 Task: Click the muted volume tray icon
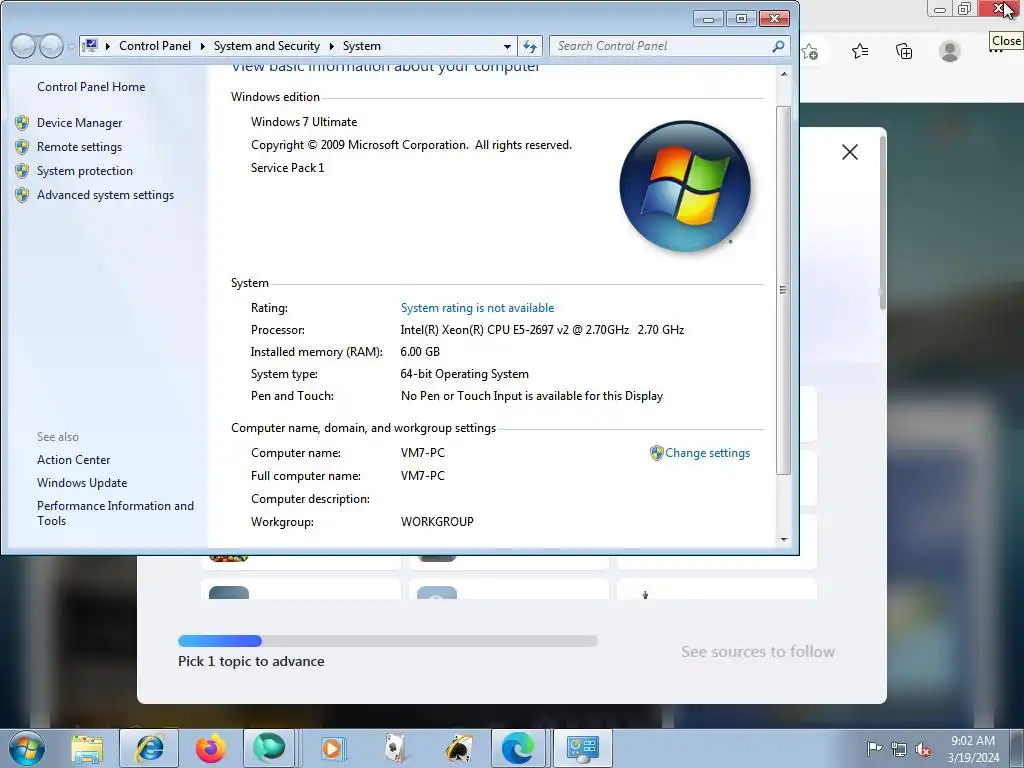[923, 748]
